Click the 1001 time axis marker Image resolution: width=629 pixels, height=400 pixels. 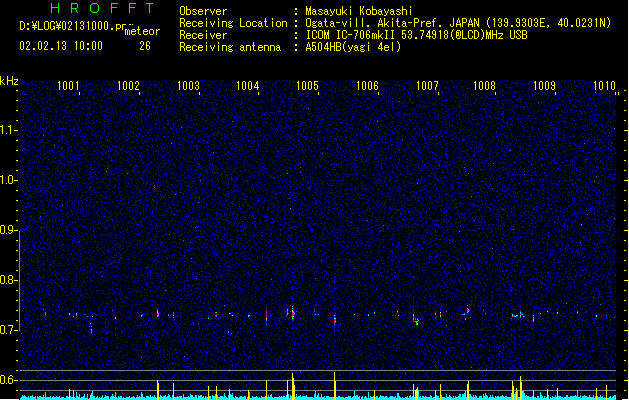pyautogui.click(x=68, y=85)
